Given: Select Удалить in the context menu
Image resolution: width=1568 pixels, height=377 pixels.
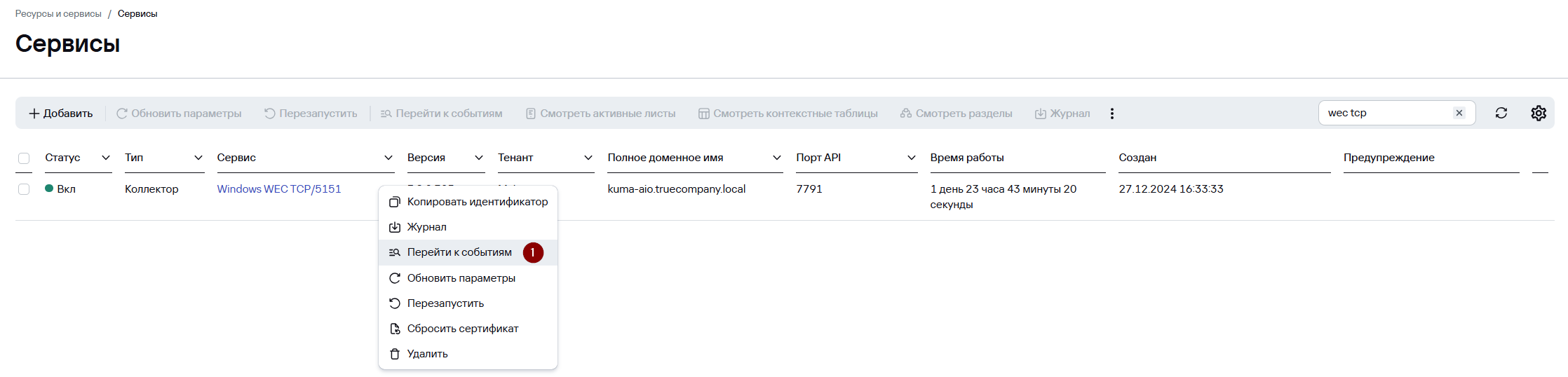Looking at the screenshot, I should click(x=427, y=354).
